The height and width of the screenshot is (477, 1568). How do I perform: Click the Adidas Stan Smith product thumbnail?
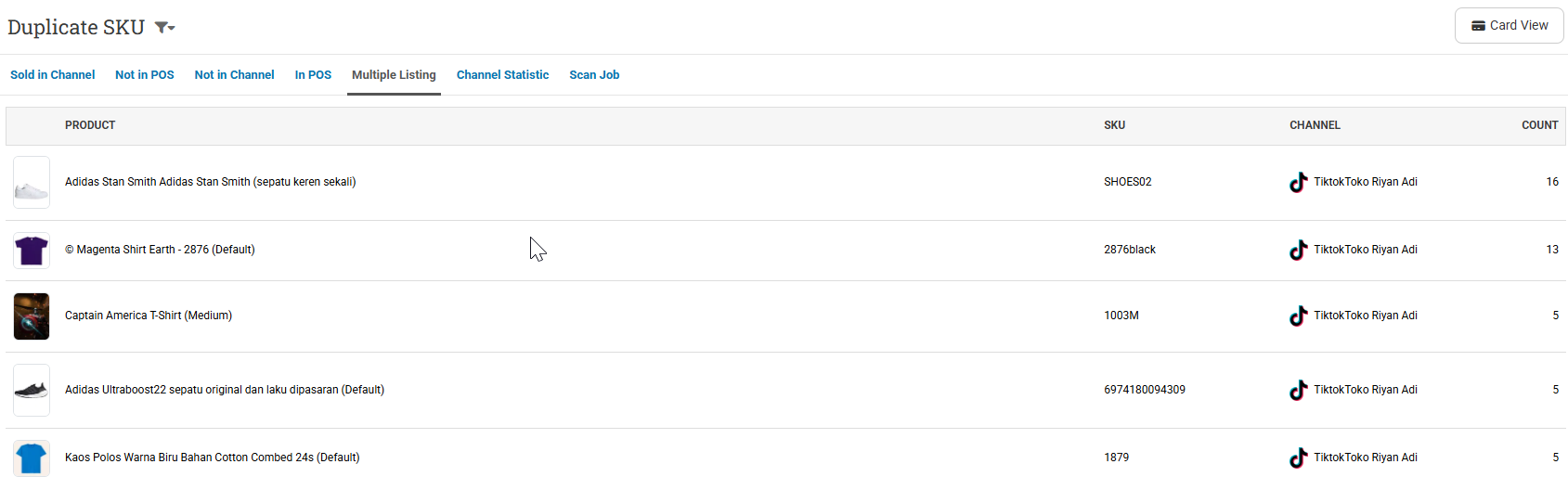point(32,183)
